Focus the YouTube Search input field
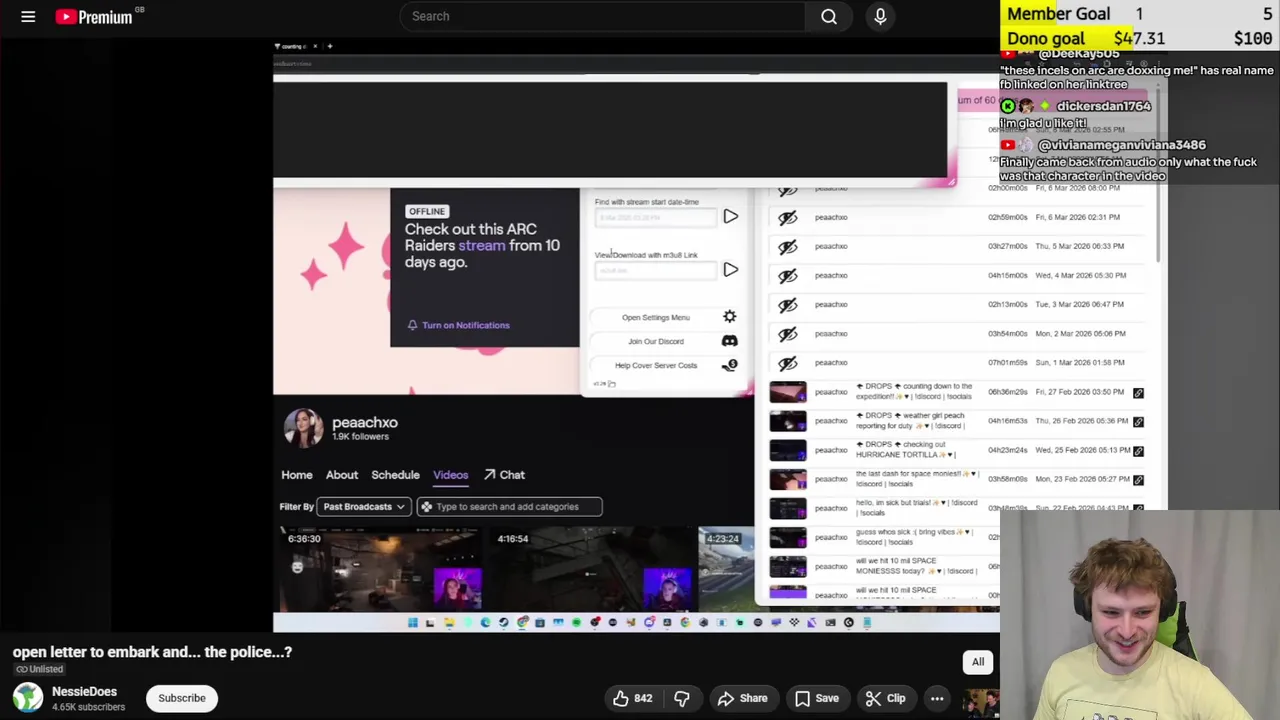This screenshot has width=1280, height=720. click(x=602, y=16)
